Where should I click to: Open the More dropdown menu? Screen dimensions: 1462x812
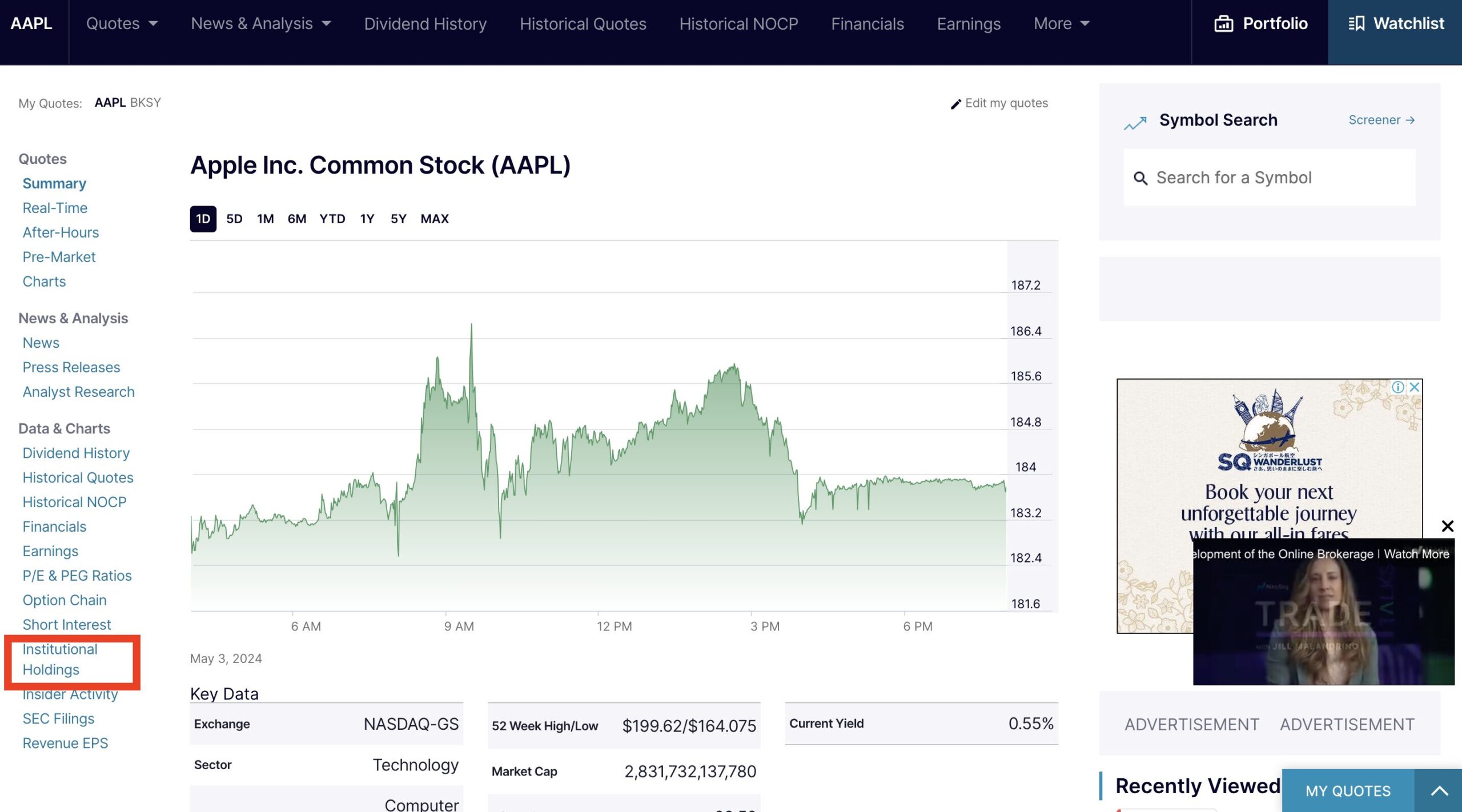coord(1061,23)
